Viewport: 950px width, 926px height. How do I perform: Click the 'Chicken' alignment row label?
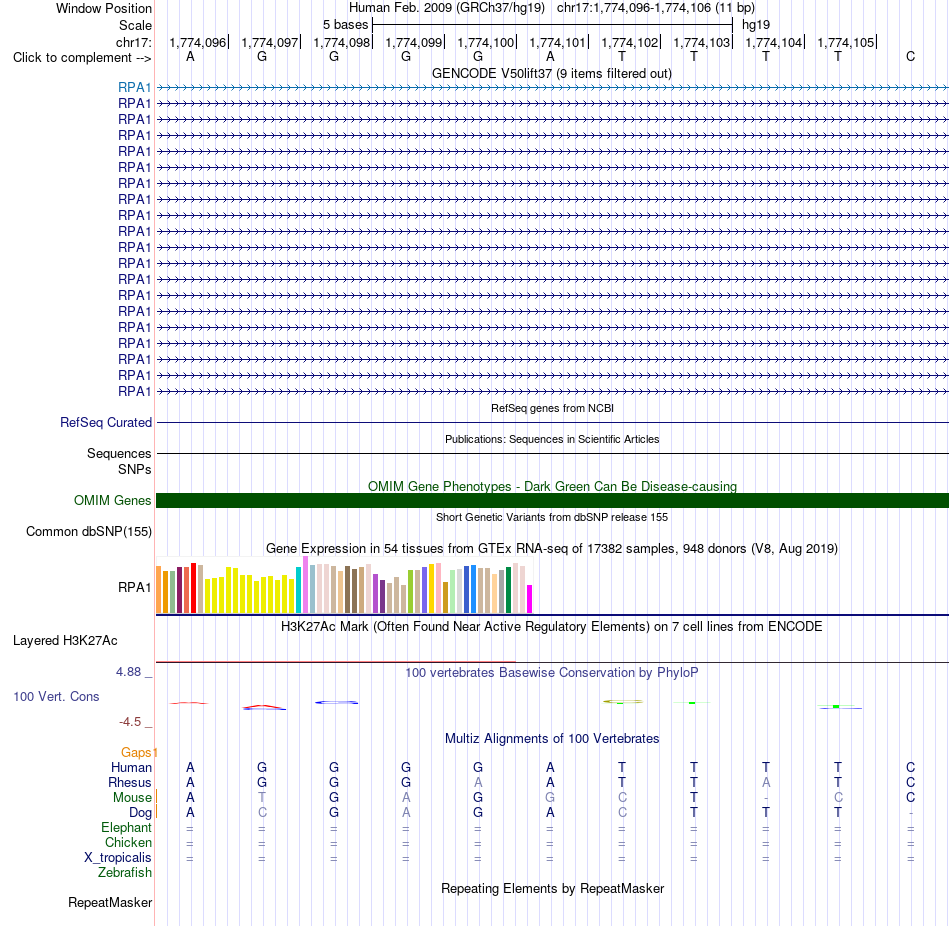click(x=128, y=842)
